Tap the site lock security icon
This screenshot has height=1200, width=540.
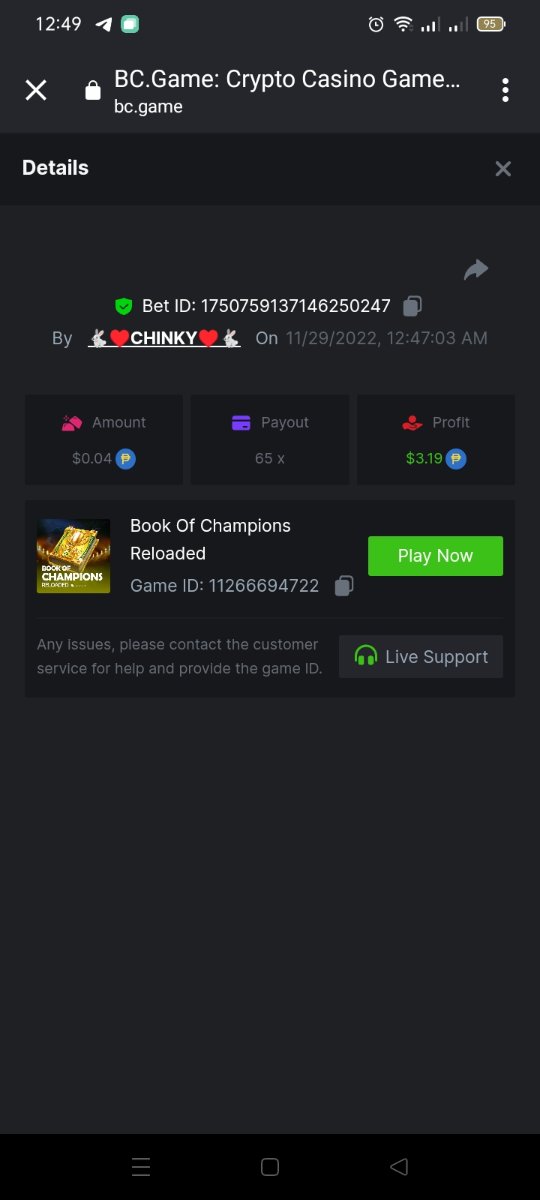coord(93,91)
